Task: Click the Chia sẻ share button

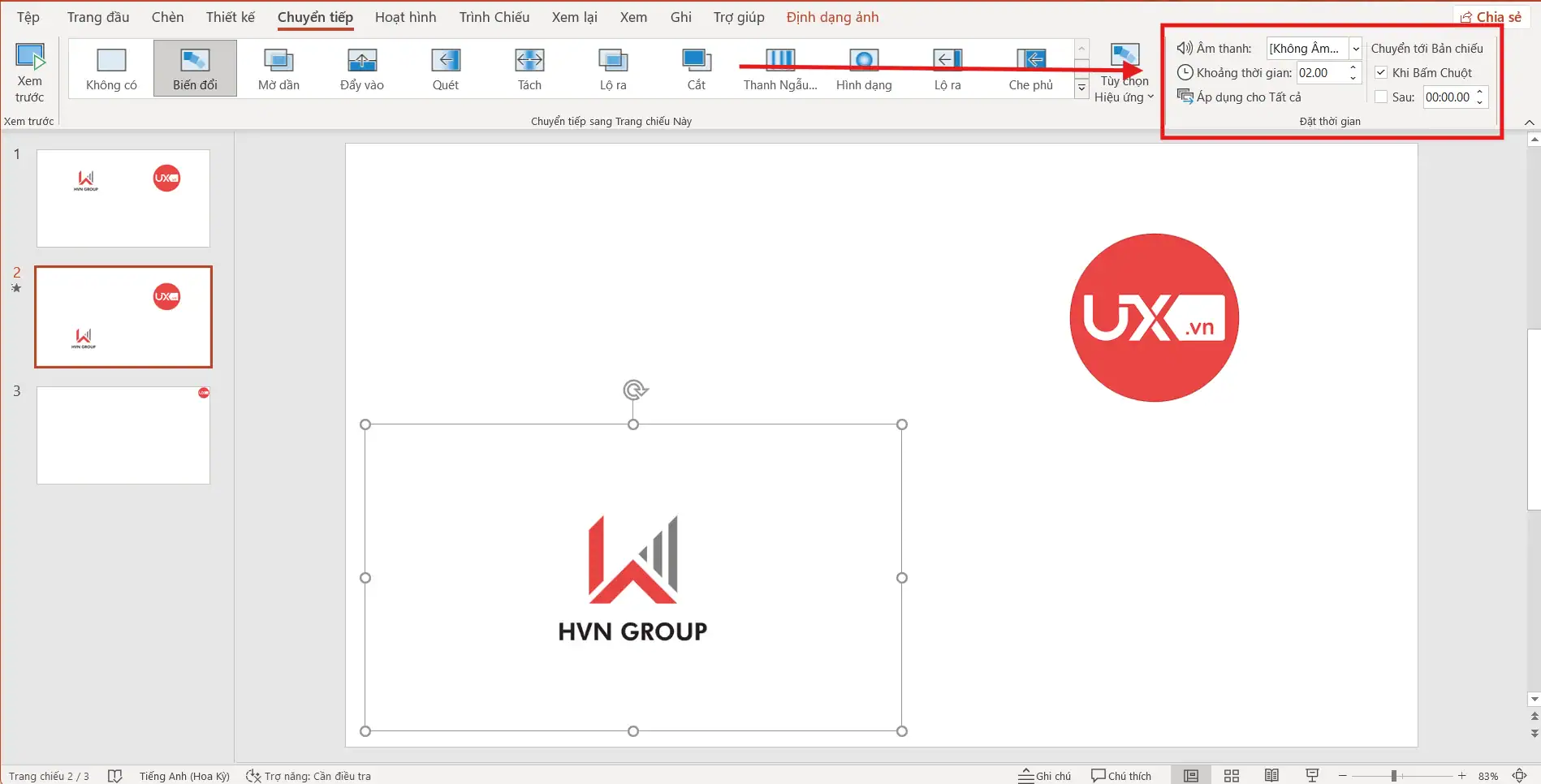Action: click(1491, 17)
